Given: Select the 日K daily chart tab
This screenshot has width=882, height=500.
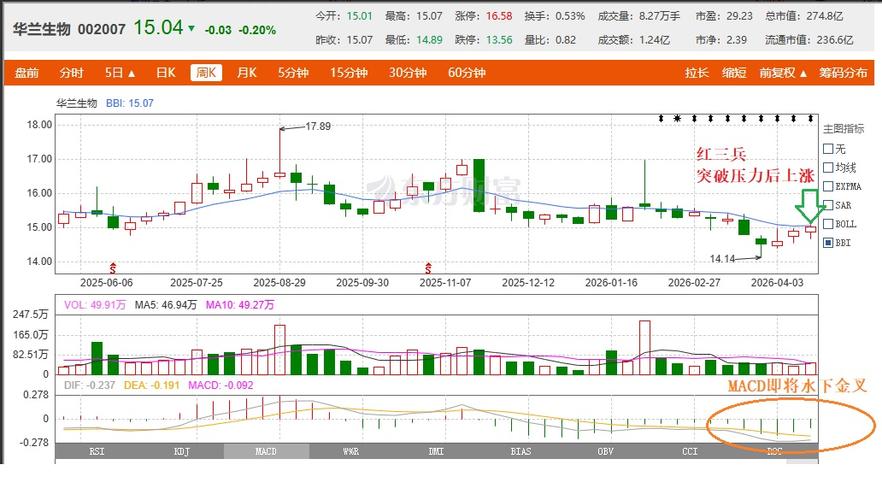Looking at the screenshot, I should coord(165,73).
